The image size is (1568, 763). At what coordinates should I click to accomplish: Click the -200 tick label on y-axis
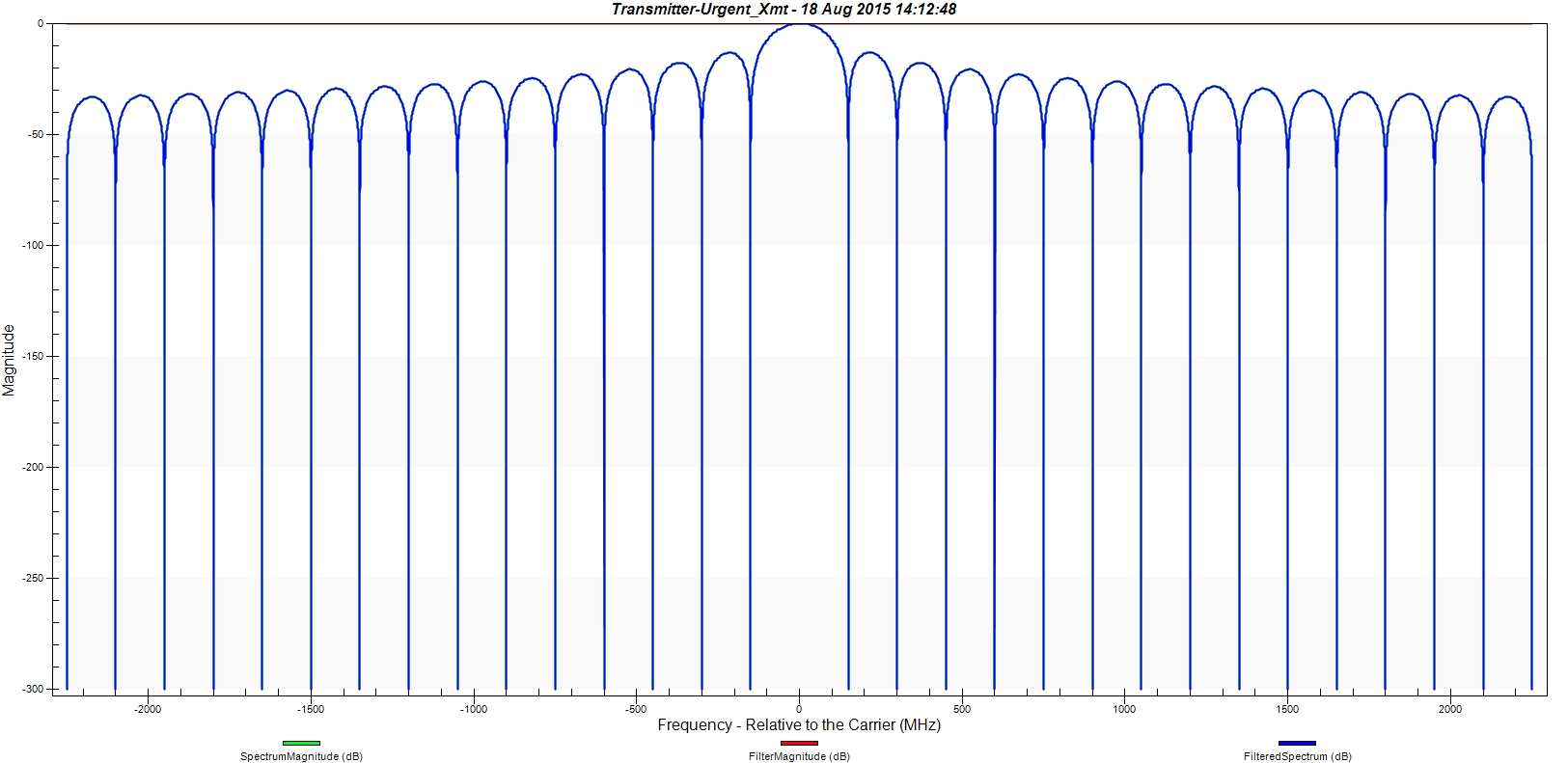pos(32,467)
